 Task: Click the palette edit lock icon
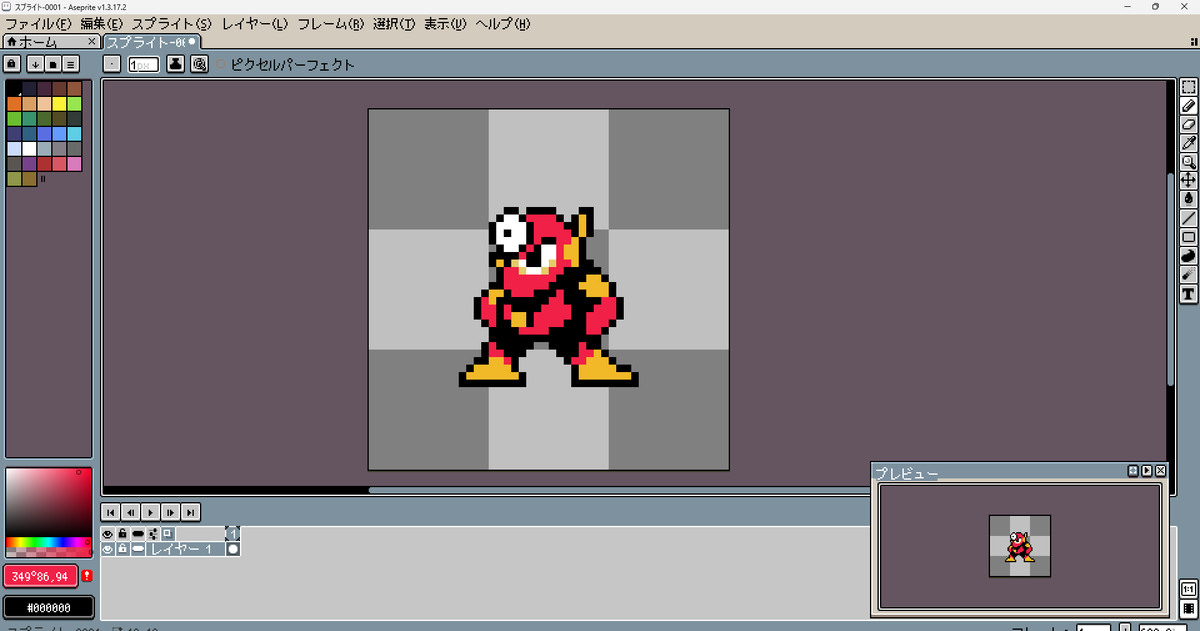point(12,64)
